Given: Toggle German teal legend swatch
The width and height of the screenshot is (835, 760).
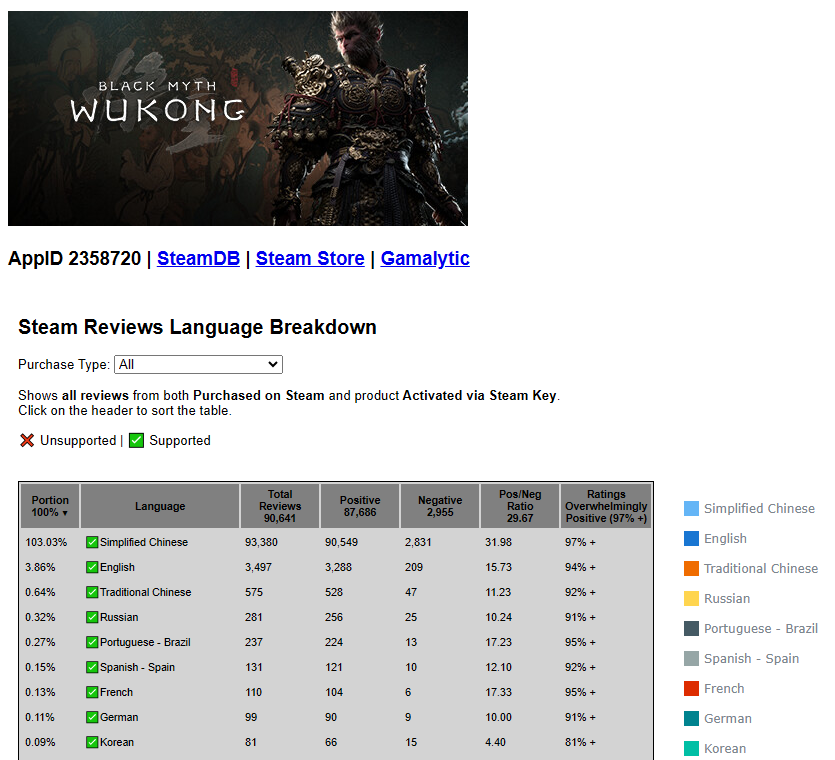Looking at the screenshot, I should point(691,718).
